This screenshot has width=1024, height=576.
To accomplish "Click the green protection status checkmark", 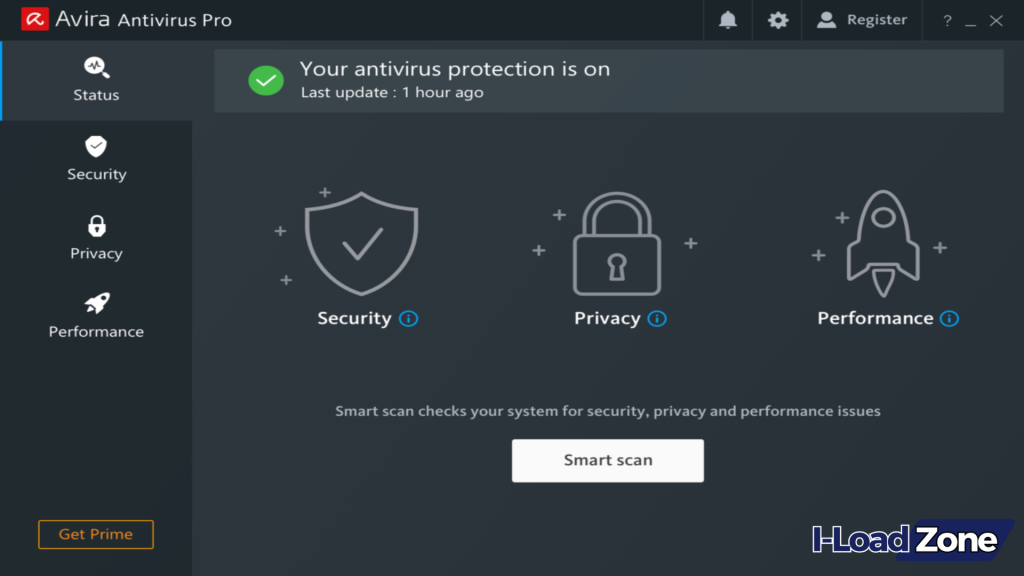I will click(x=265, y=80).
